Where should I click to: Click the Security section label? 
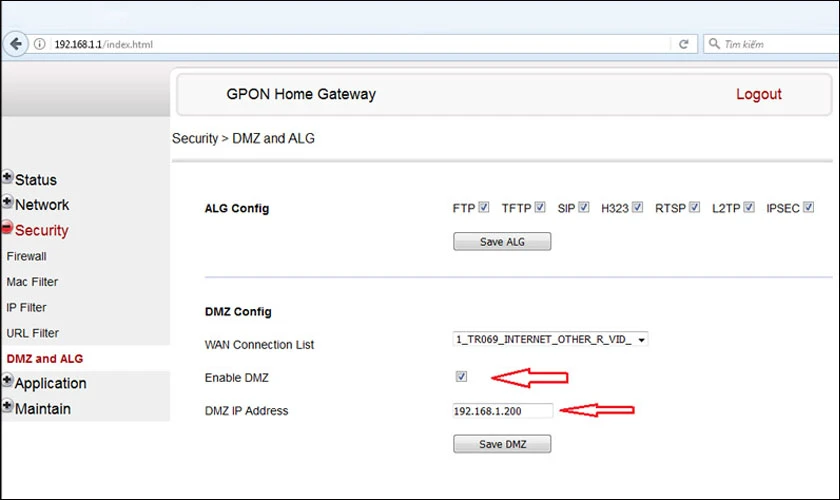42,230
